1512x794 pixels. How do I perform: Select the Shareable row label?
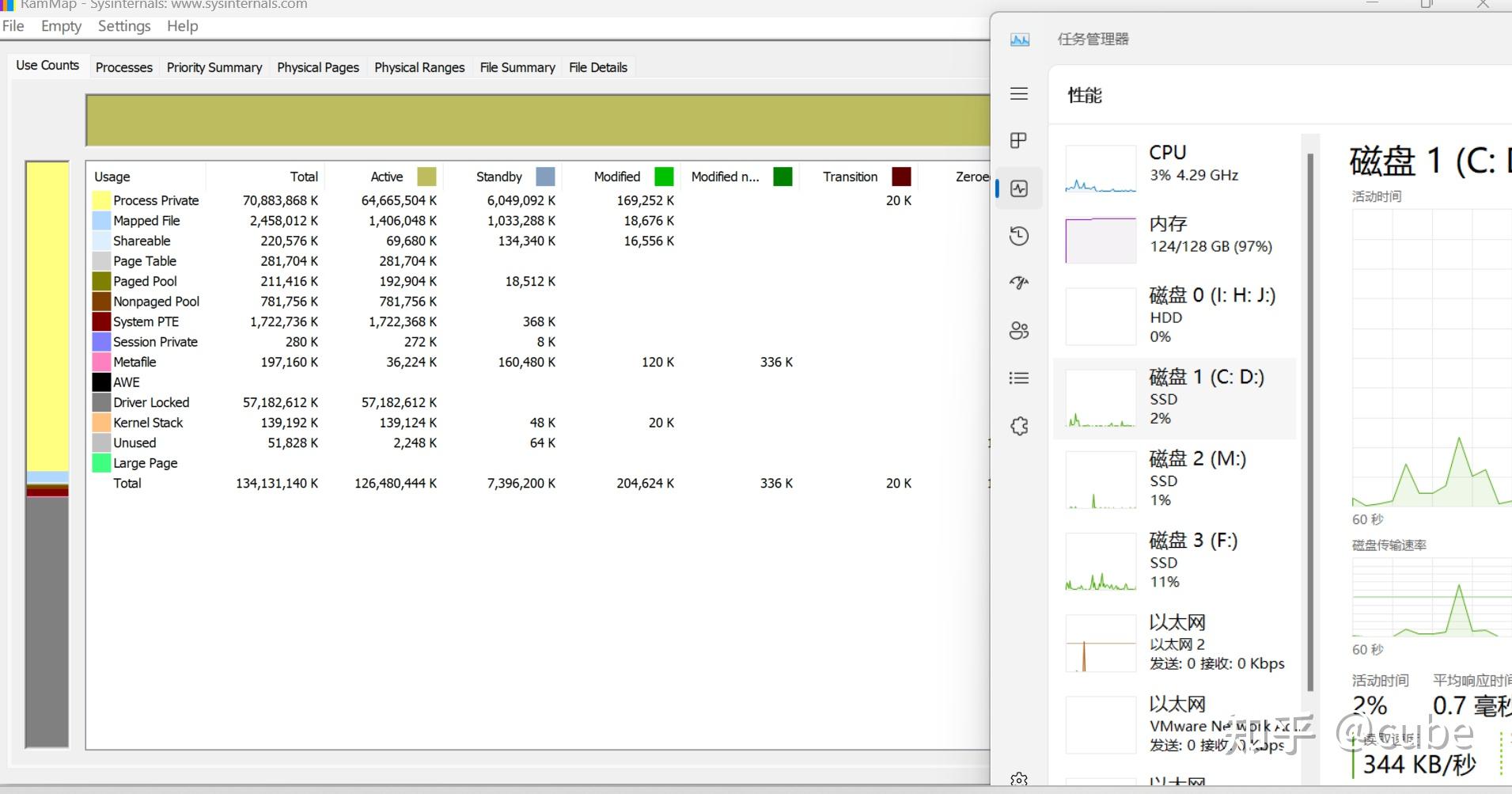pyautogui.click(x=142, y=241)
